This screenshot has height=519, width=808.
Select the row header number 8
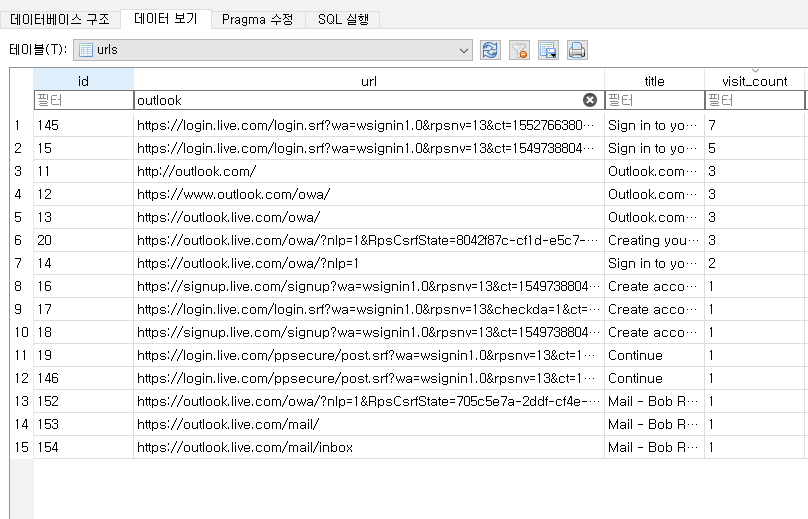coord(22,286)
